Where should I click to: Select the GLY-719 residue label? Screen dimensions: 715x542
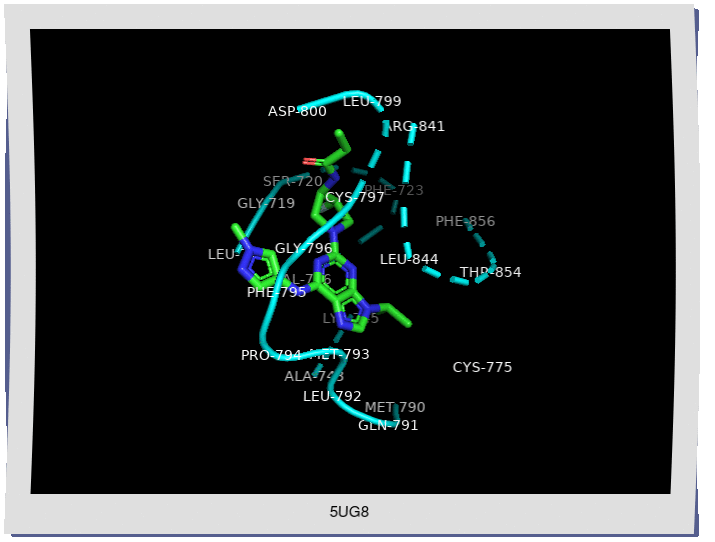click(x=266, y=203)
